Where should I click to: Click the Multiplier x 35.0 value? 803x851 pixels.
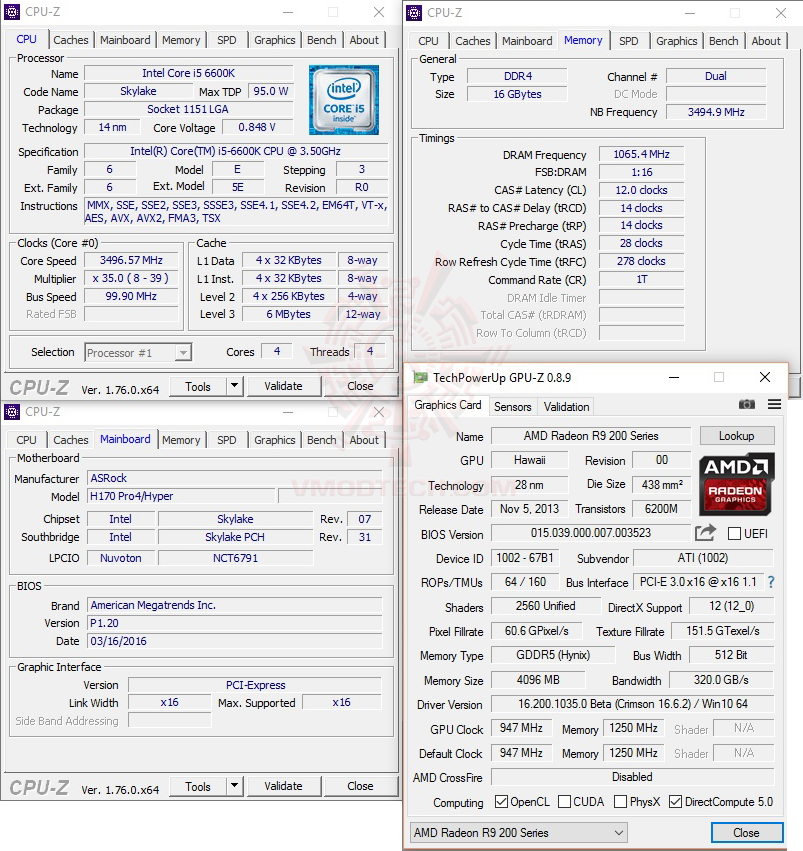[x=131, y=278]
